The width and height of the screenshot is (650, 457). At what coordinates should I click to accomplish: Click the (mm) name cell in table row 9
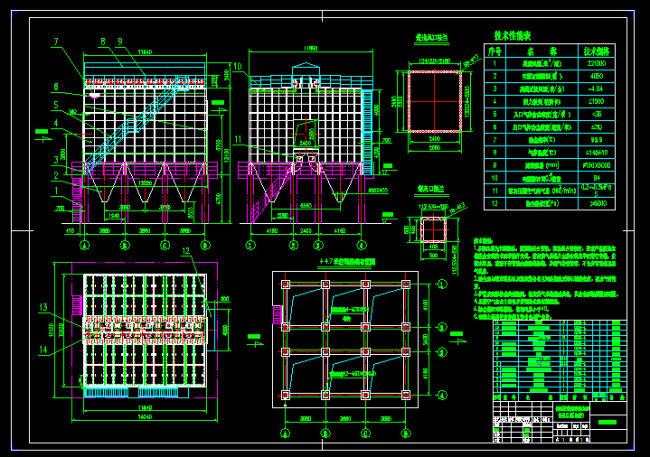542,165
